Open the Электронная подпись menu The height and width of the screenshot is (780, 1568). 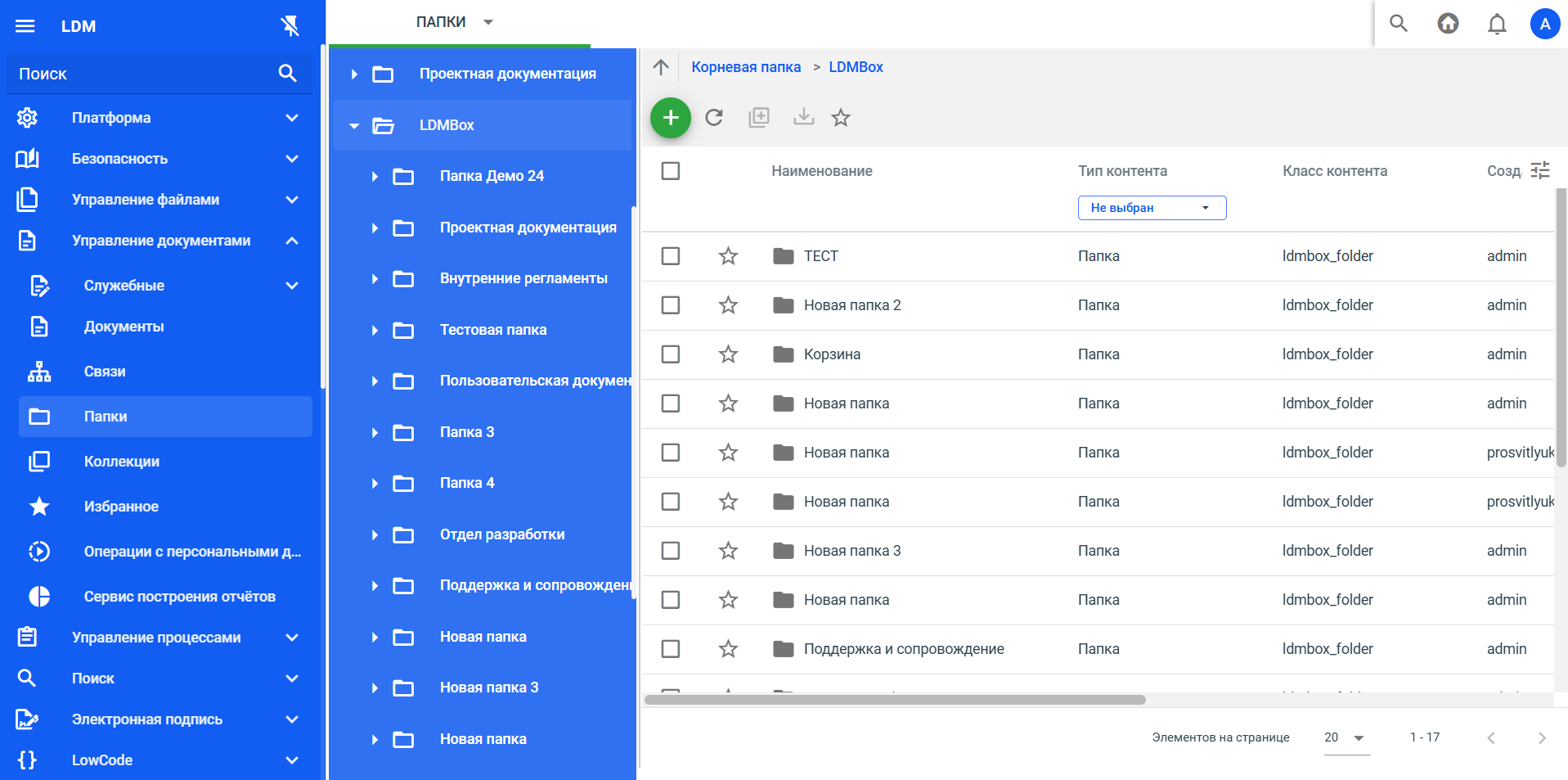pos(159,719)
